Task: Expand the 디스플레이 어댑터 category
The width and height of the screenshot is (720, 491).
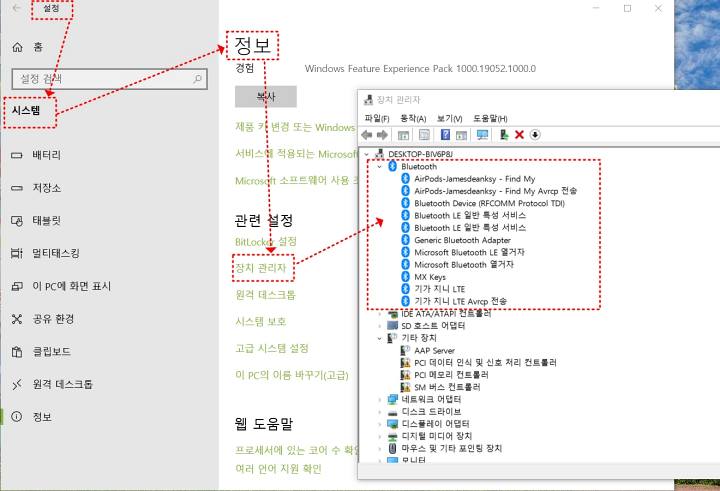Action: click(379, 424)
